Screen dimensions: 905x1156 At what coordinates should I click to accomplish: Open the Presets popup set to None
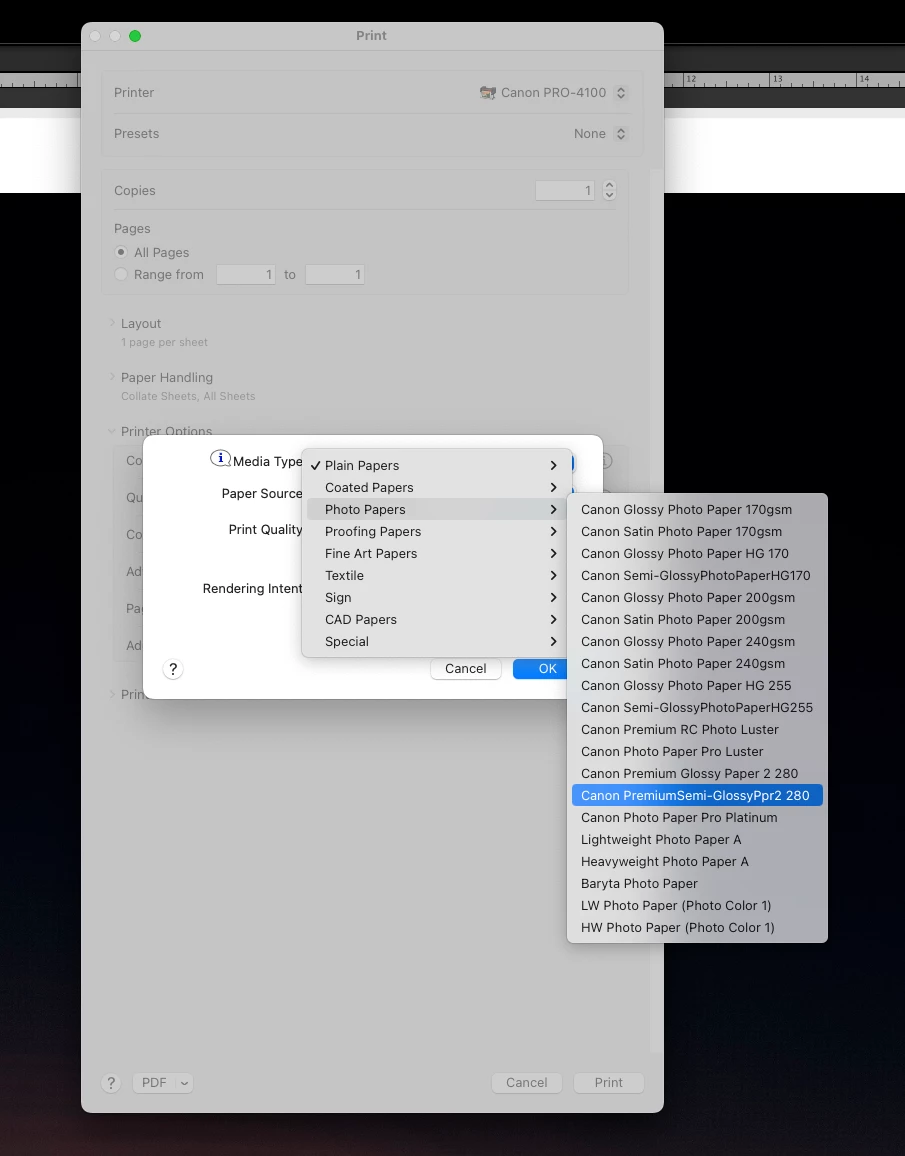click(600, 133)
